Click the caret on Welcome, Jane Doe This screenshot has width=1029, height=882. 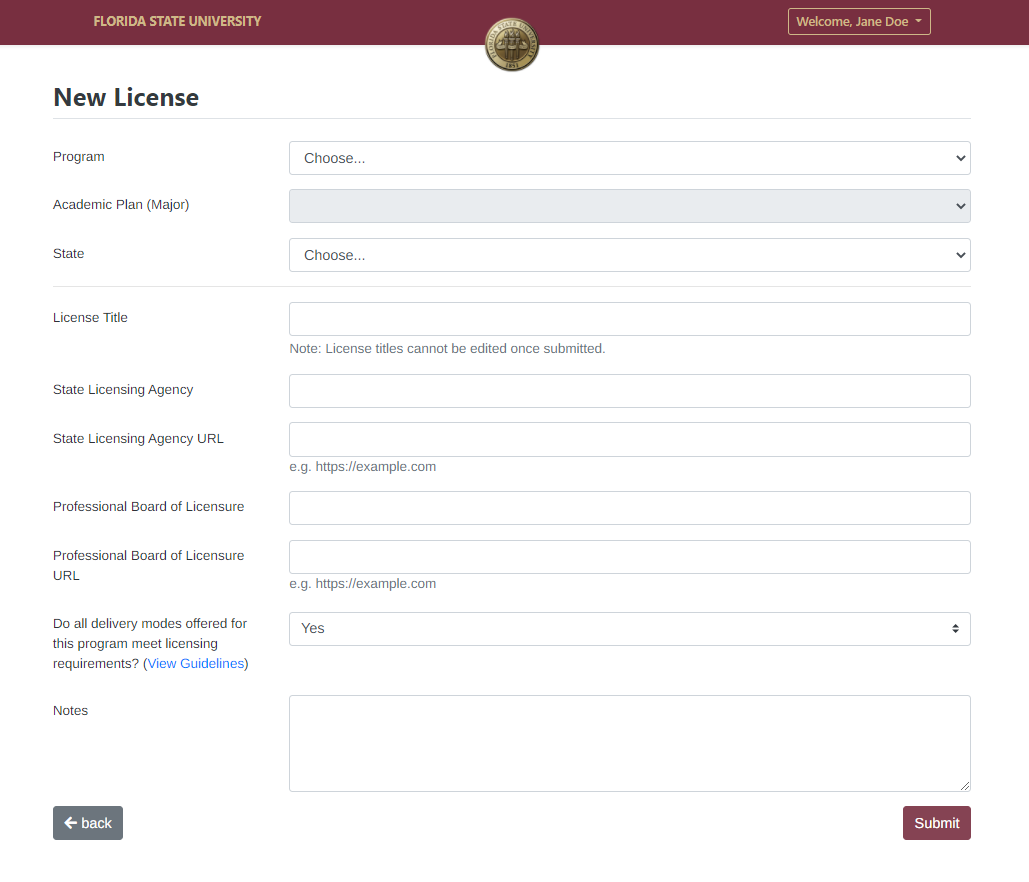click(918, 21)
